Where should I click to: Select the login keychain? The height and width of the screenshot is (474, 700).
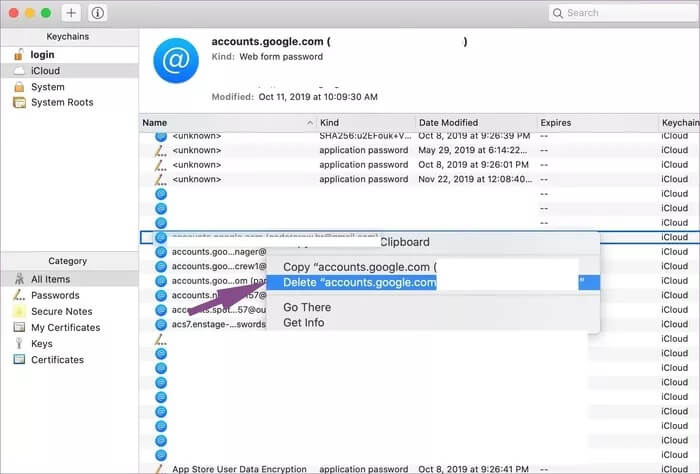pyautogui.click(x=70, y=54)
